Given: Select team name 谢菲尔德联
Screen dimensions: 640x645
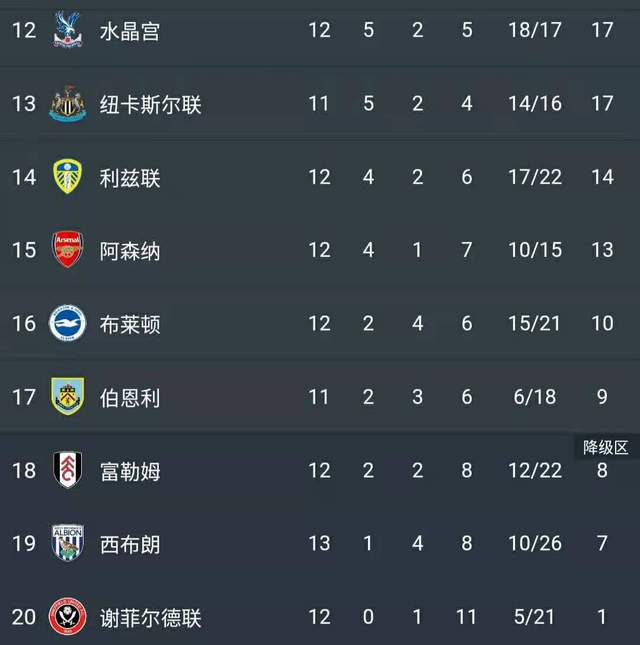Looking at the screenshot, I should pos(151,618).
